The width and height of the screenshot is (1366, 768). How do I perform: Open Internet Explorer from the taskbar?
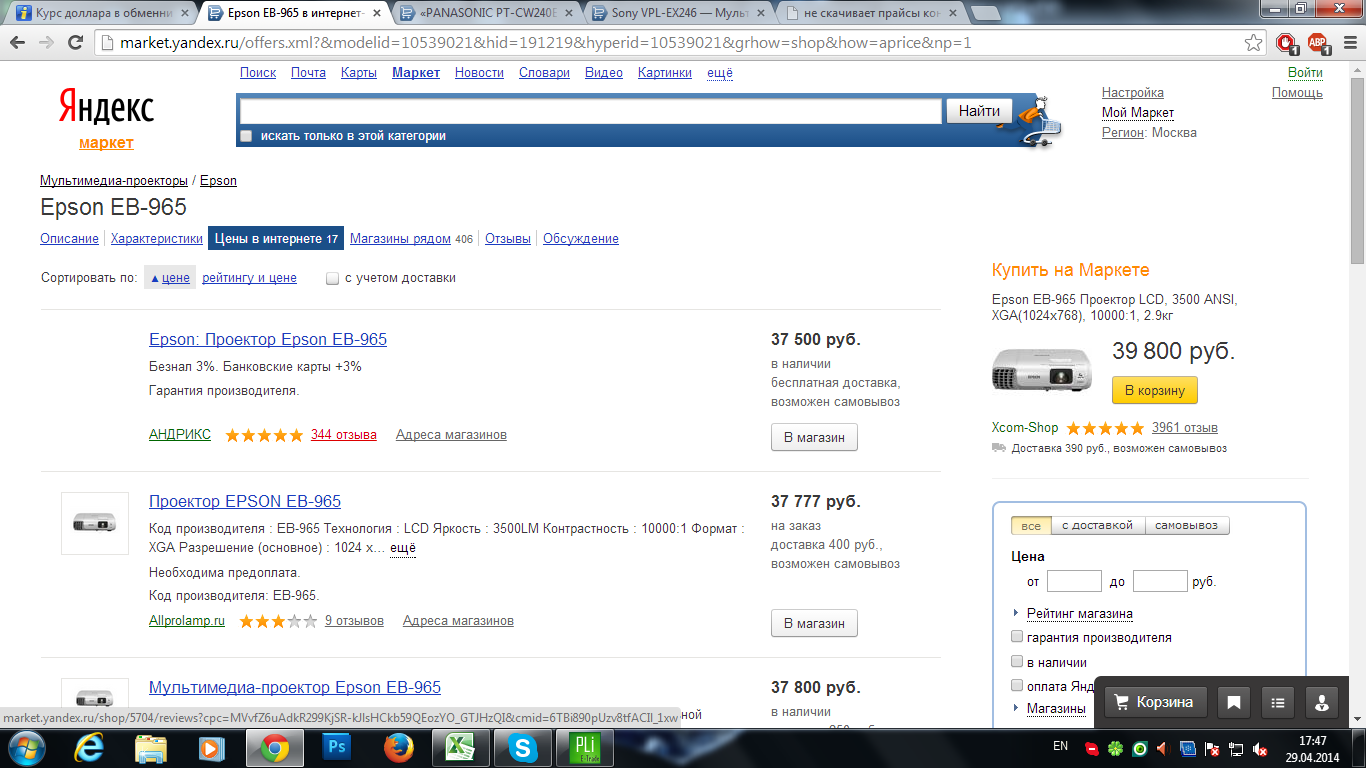(x=90, y=747)
